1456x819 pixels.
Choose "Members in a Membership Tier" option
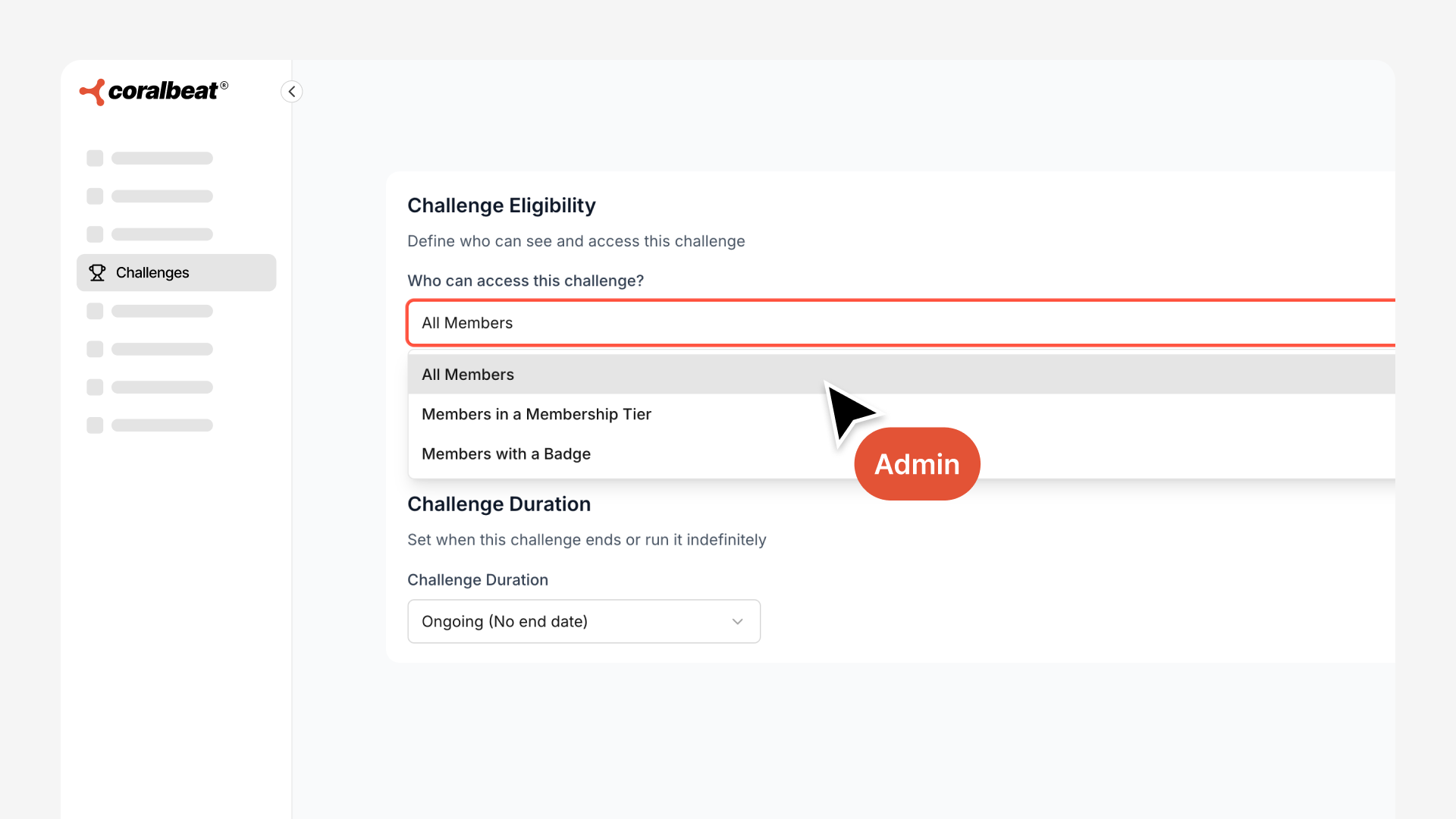(536, 414)
